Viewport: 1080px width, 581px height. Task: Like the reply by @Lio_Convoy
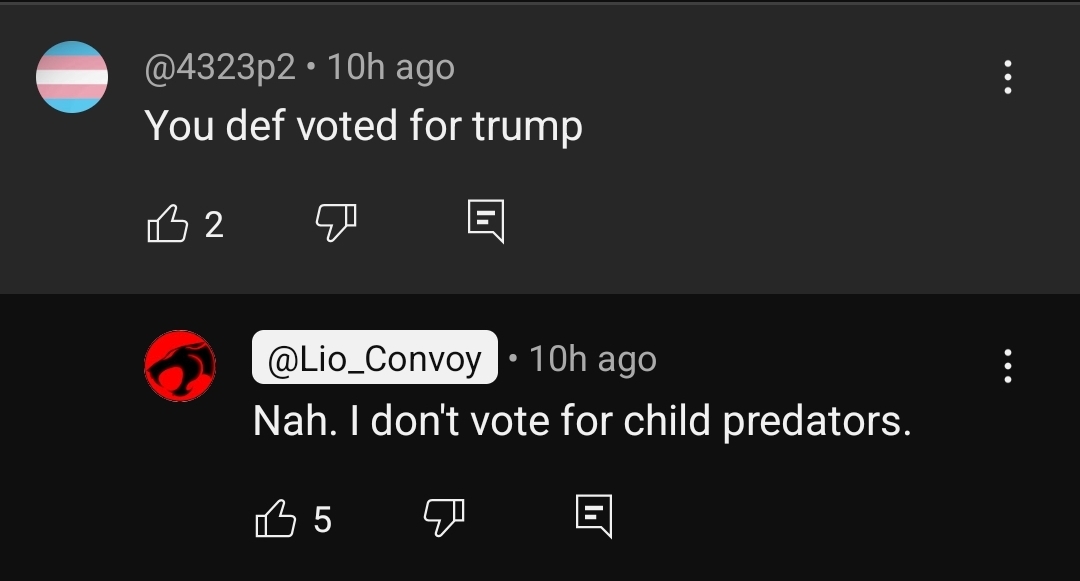[x=276, y=518]
